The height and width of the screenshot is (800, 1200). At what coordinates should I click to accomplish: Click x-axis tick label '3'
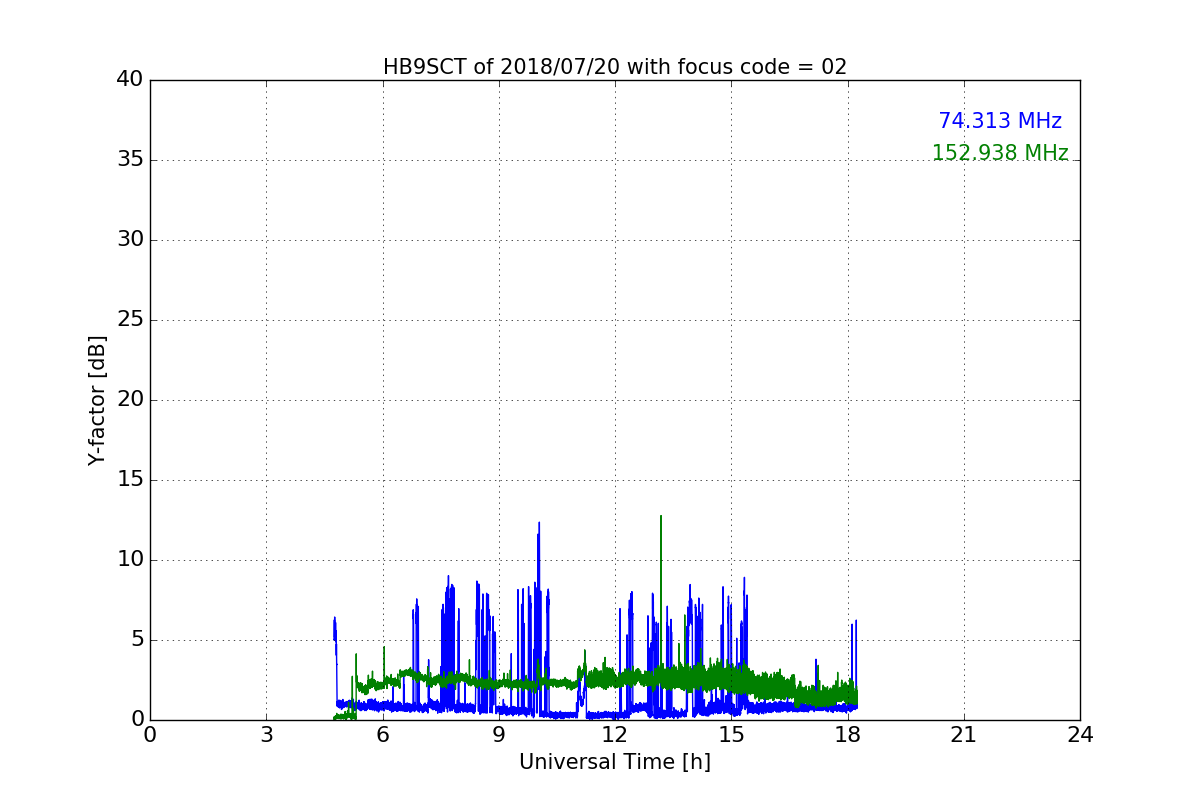point(266,735)
